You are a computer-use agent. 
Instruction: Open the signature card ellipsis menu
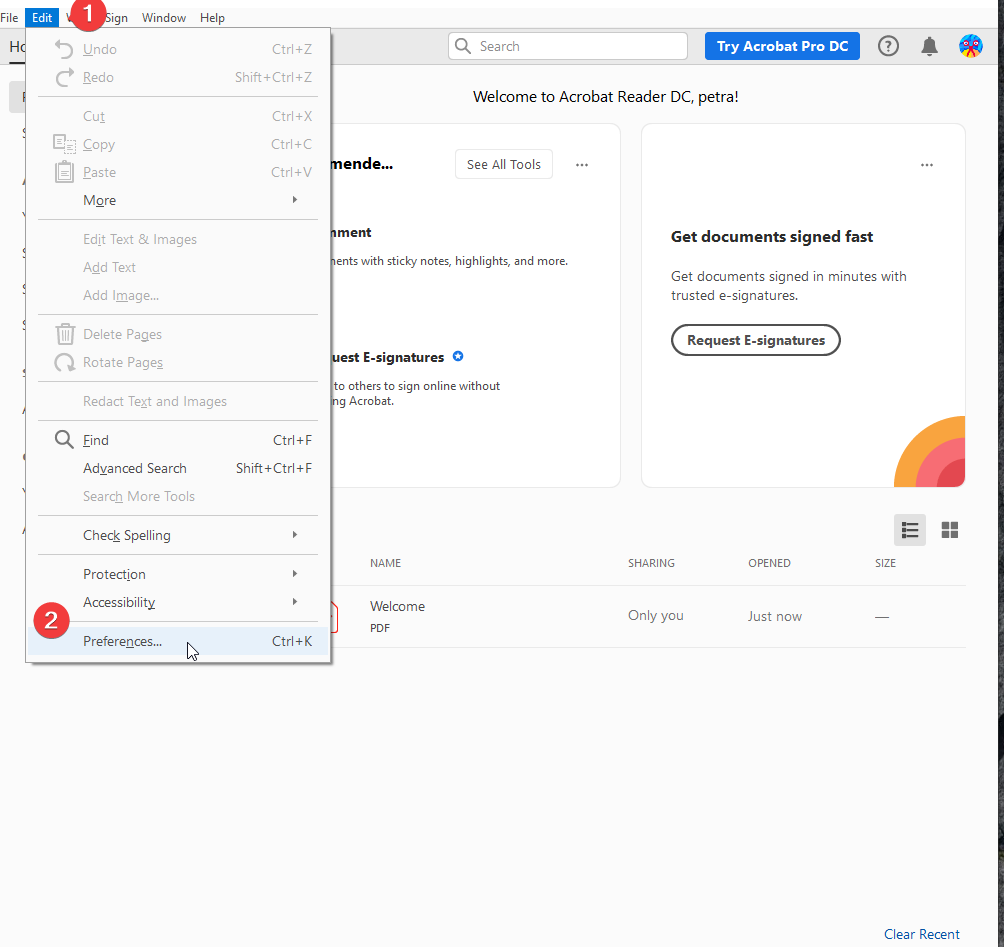[927, 165]
